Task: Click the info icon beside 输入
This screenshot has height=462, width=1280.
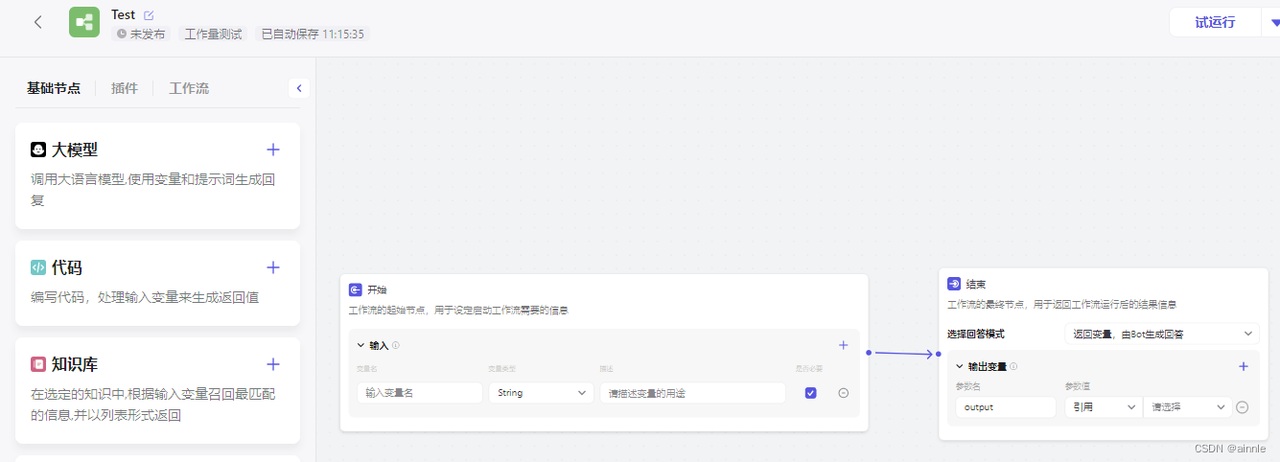Action: 396,345
